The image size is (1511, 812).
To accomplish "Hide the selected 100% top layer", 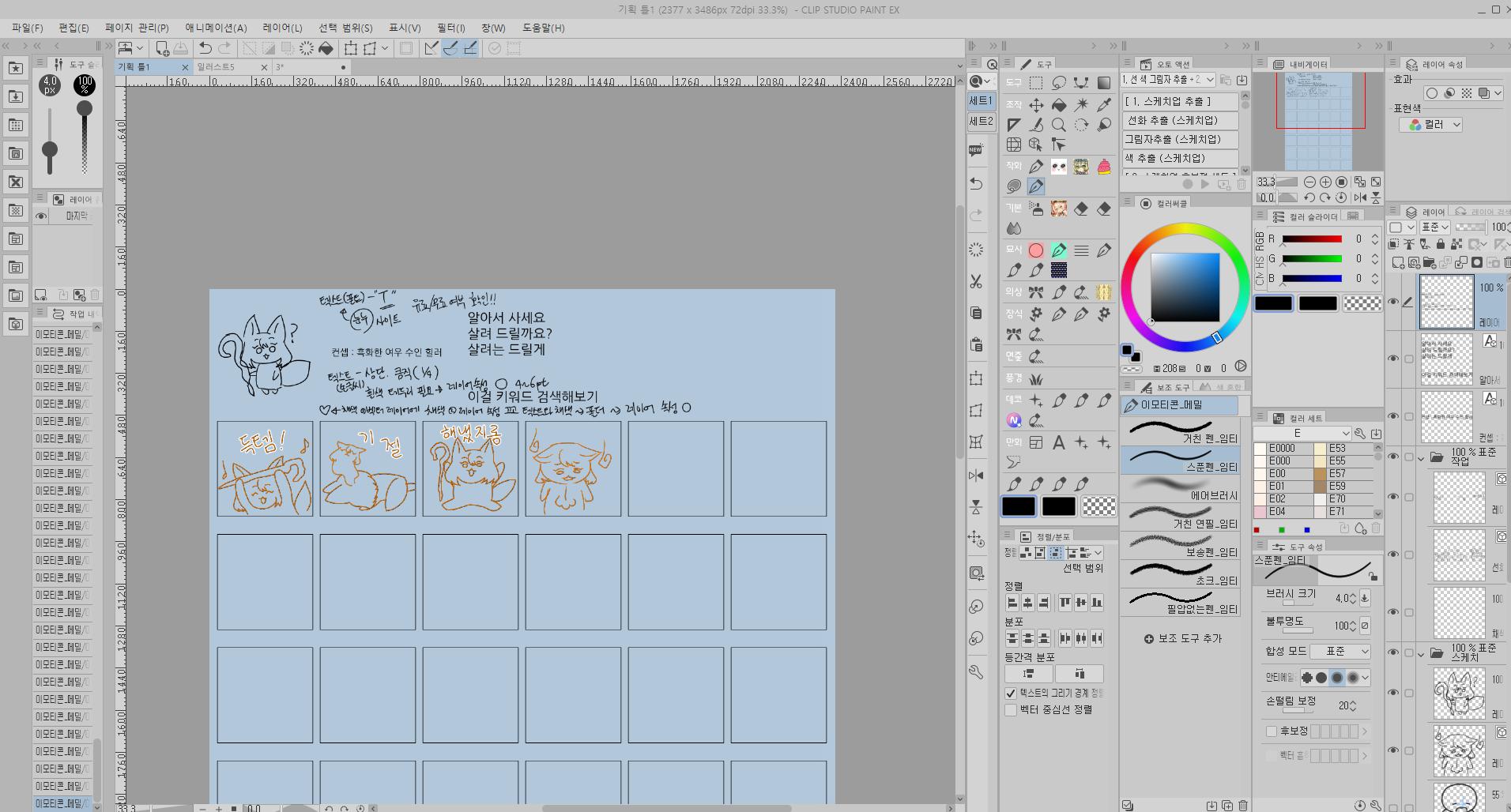I will tap(1393, 302).
